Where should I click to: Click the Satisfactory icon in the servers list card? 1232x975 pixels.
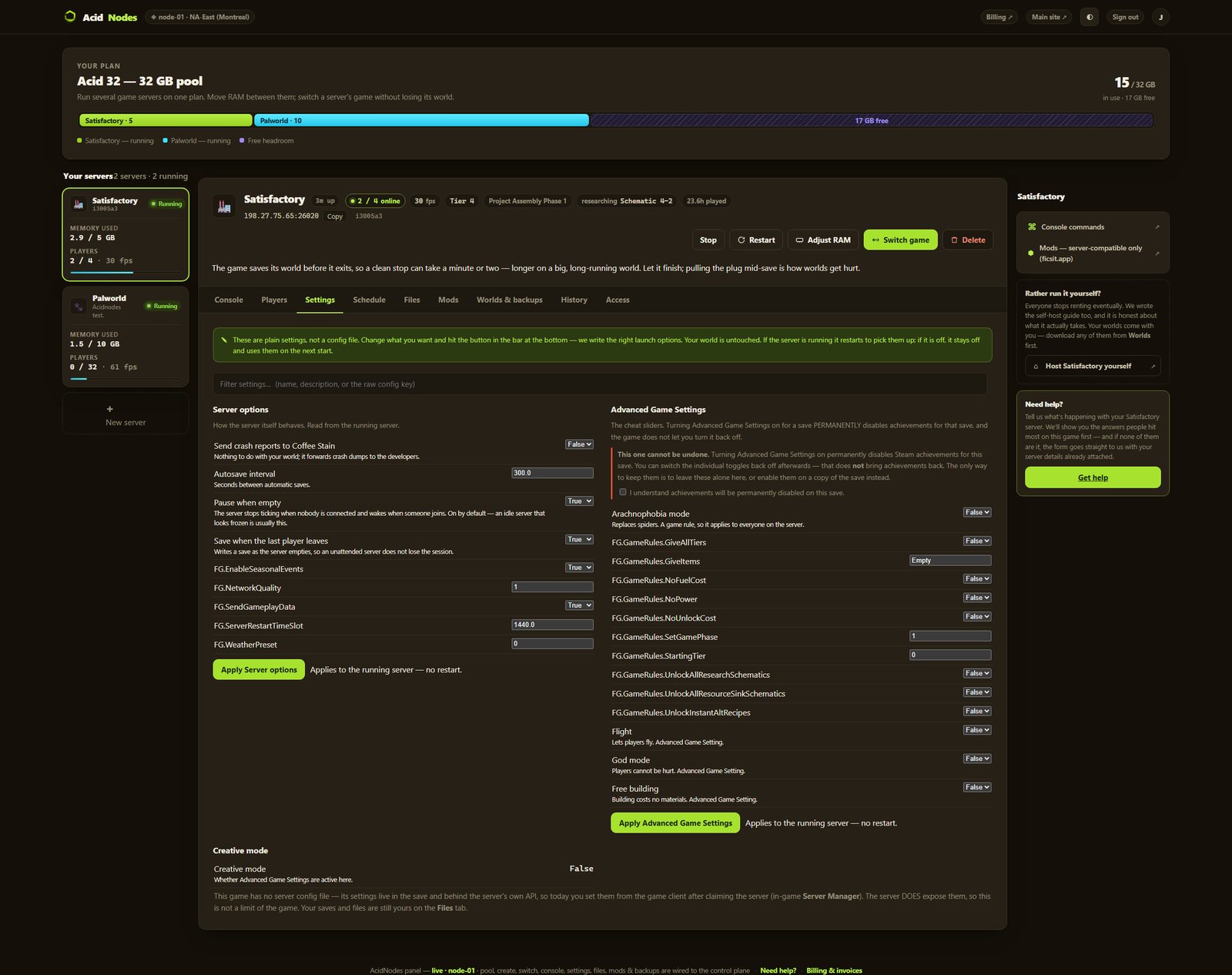coord(78,204)
